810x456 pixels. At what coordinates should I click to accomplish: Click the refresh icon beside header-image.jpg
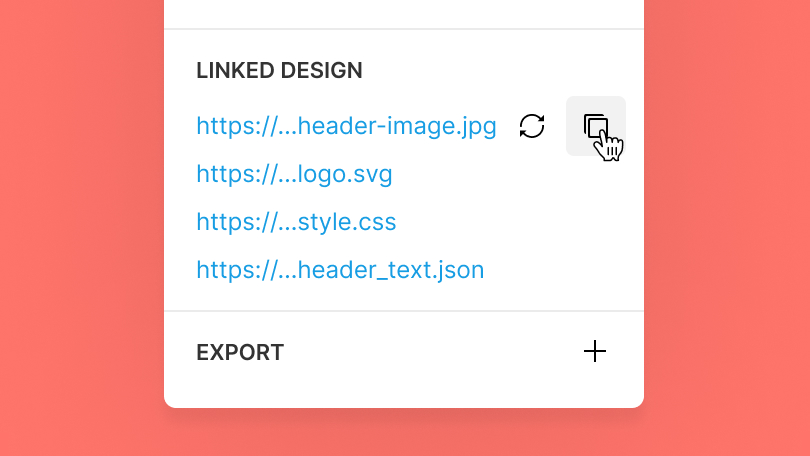pyautogui.click(x=532, y=126)
